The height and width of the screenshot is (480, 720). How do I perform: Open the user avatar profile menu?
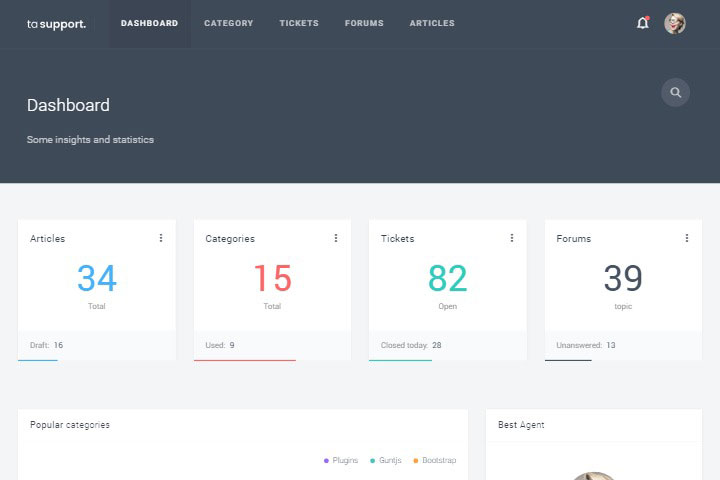click(x=675, y=23)
